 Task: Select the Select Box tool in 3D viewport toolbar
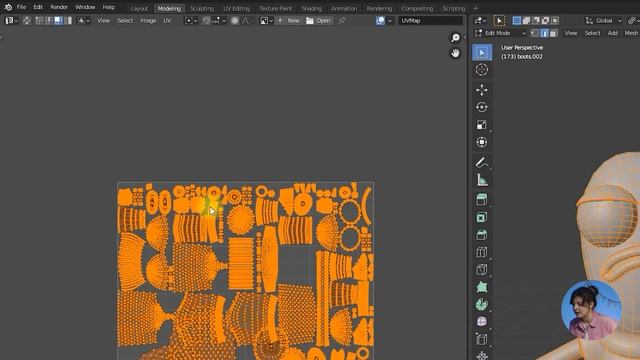click(482, 52)
